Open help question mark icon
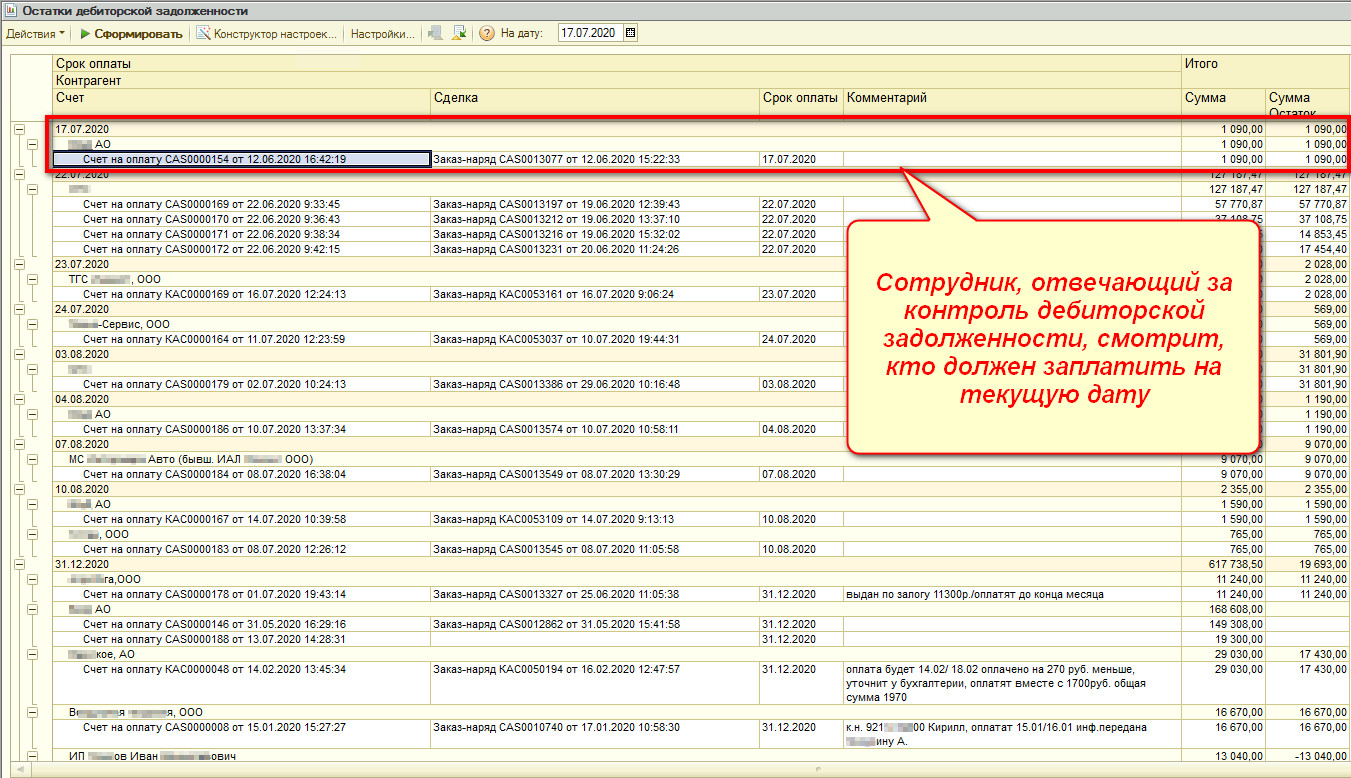The height and width of the screenshot is (778, 1351). click(487, 33)
